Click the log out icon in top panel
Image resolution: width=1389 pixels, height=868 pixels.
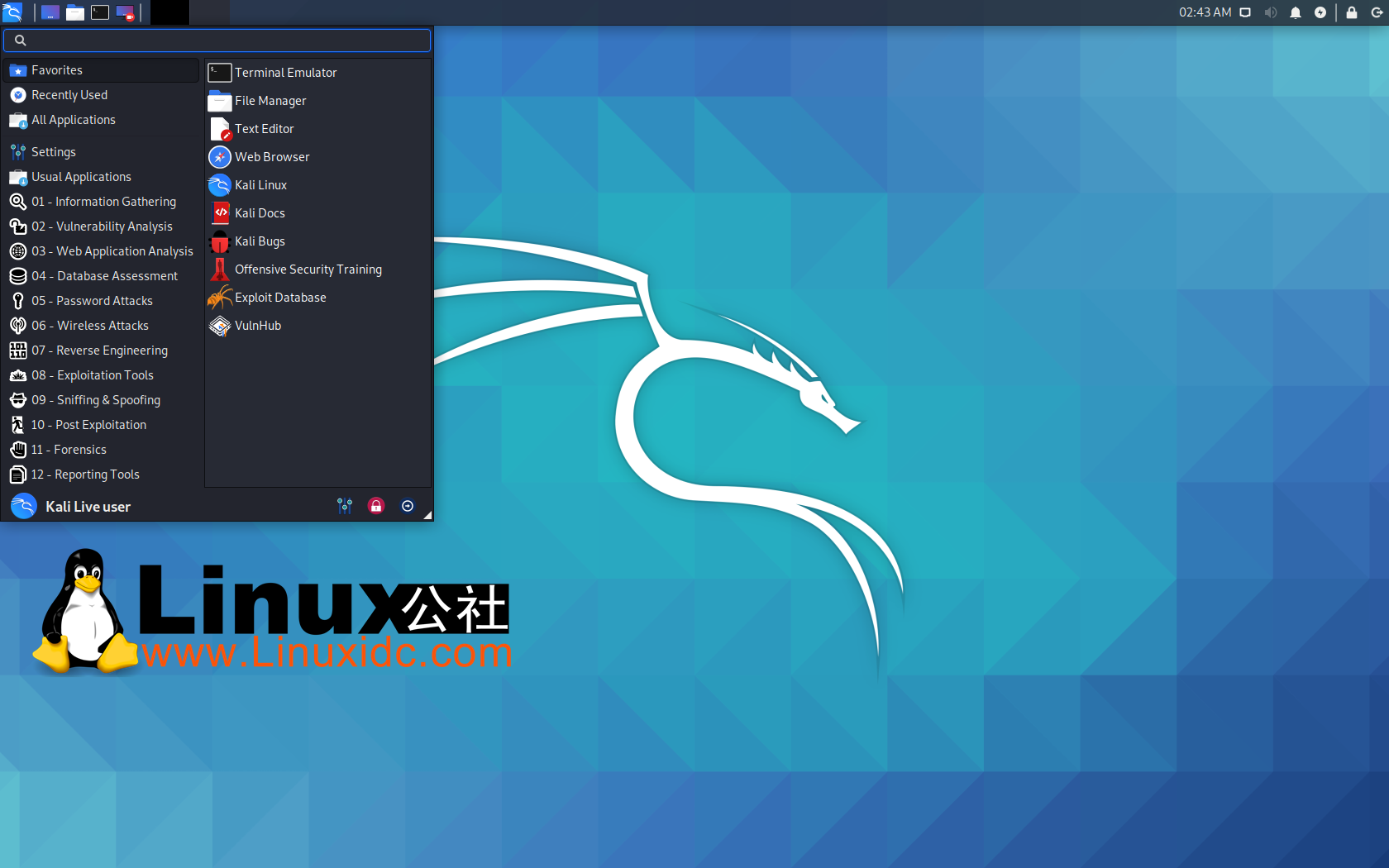click(1377, 12)
